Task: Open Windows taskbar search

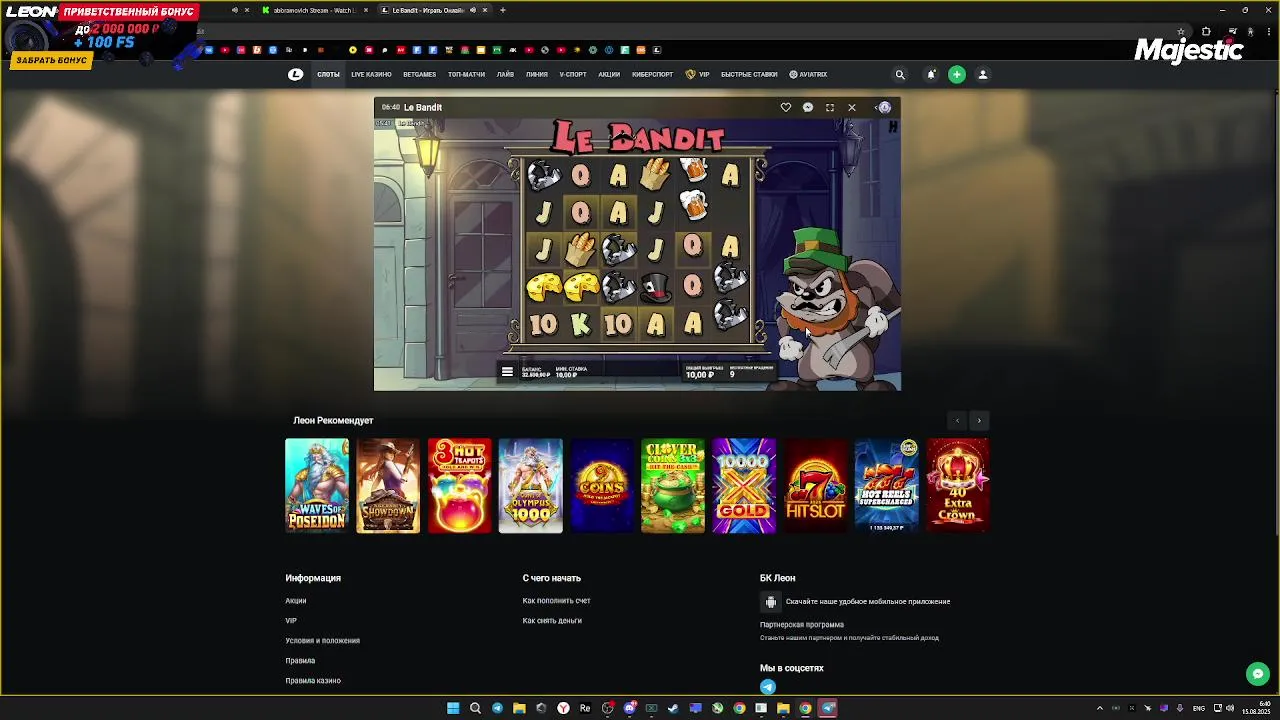Action: 475,708
